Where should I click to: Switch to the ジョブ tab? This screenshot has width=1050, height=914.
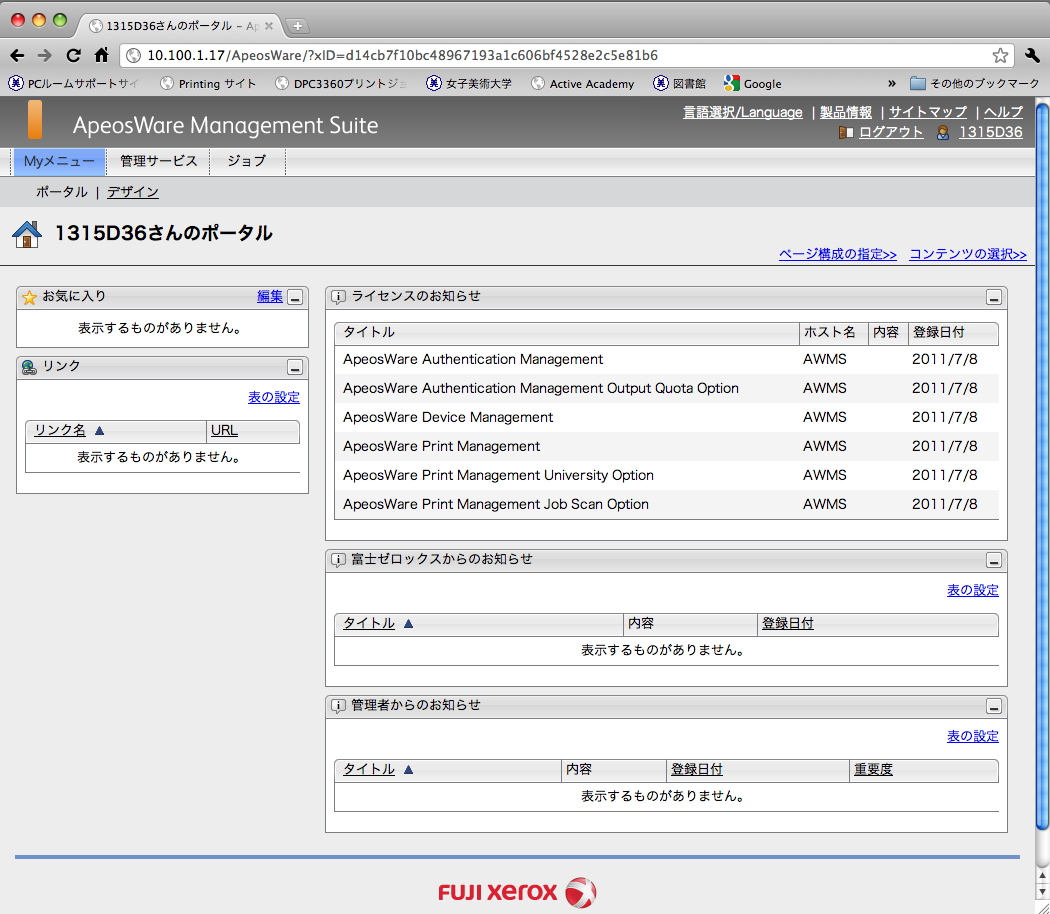point(246,161)
